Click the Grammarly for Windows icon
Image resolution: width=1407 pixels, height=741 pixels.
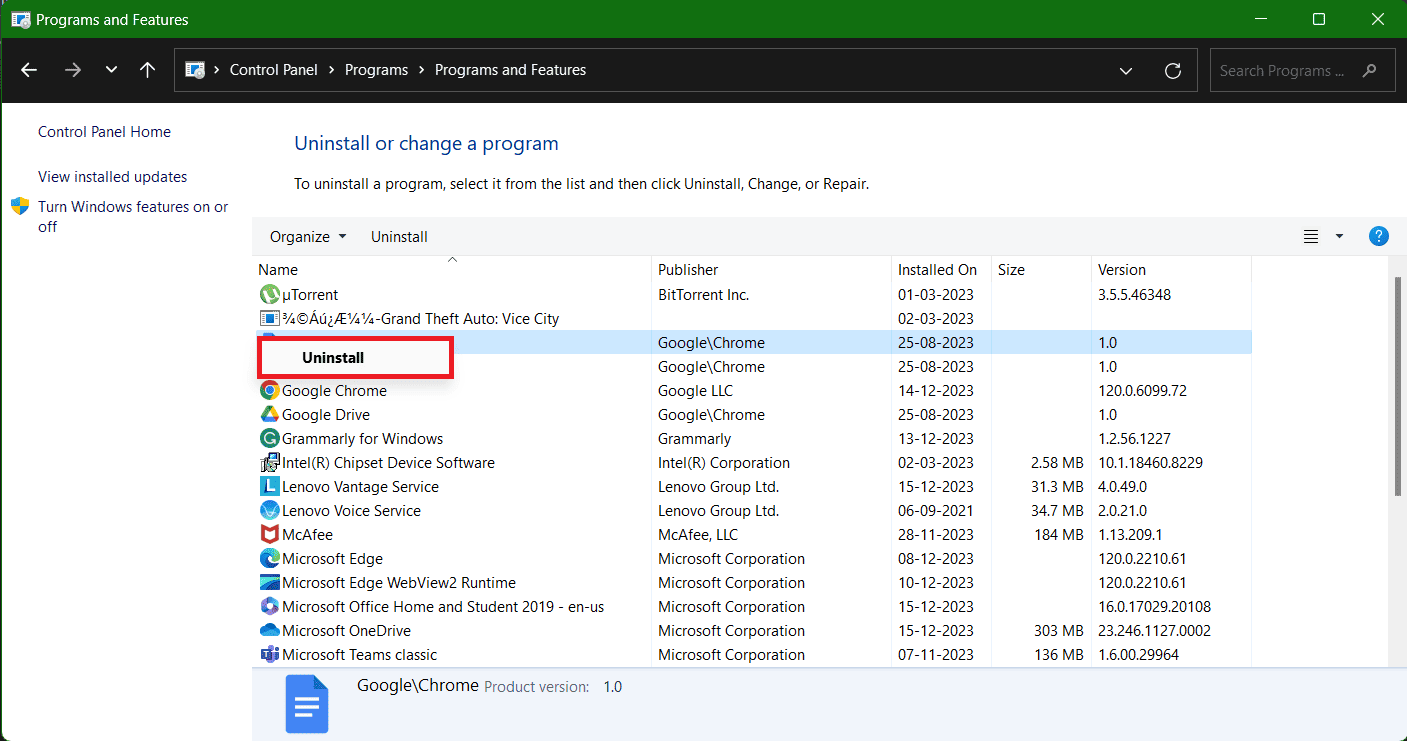tap(269, 439)
